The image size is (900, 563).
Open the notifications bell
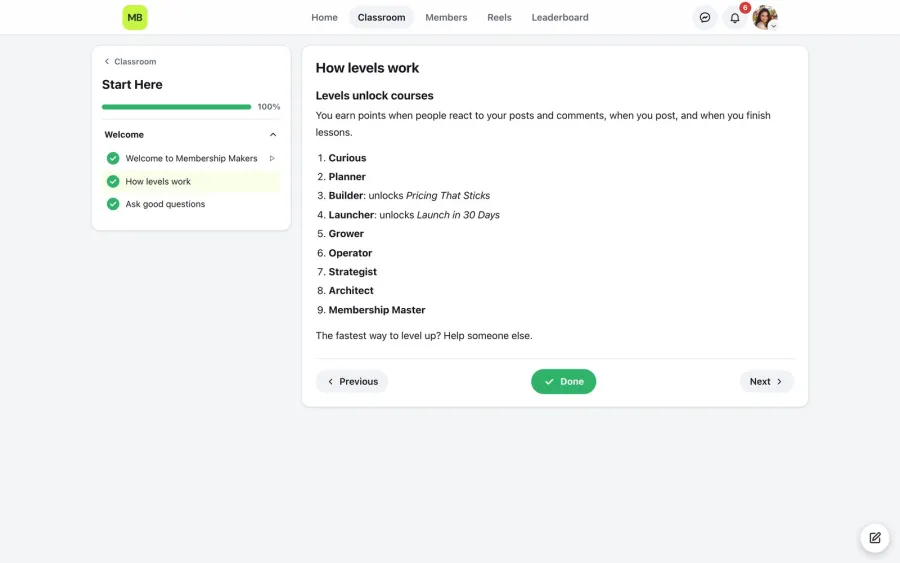coord(735,18)
